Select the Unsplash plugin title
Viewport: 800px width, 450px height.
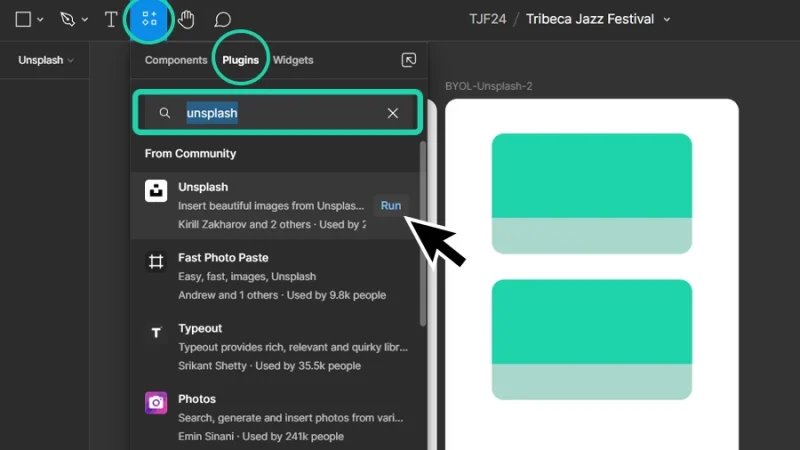(x=203, y=187)
